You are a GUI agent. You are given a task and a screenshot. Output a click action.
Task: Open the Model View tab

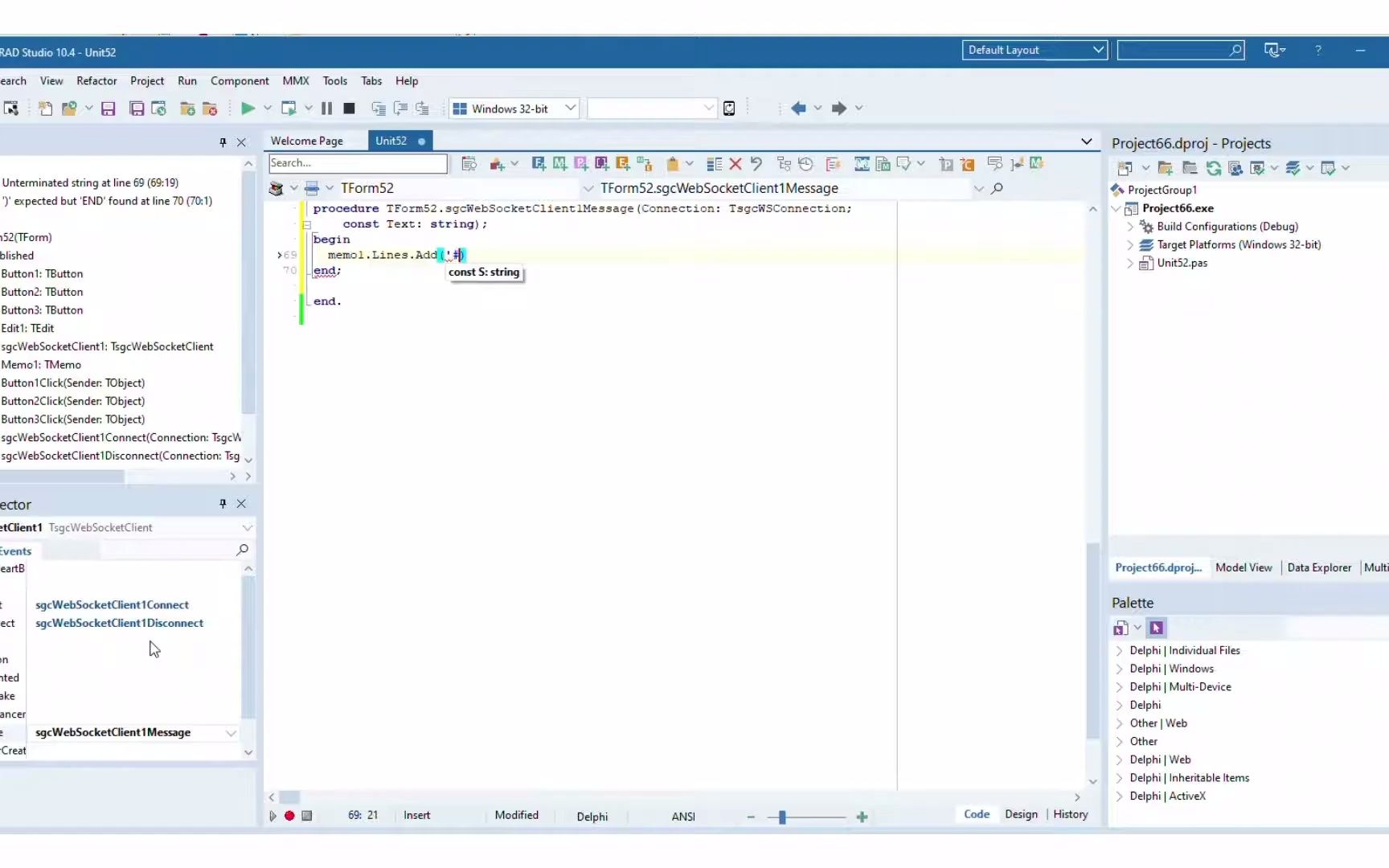[x=1244, y=567]
